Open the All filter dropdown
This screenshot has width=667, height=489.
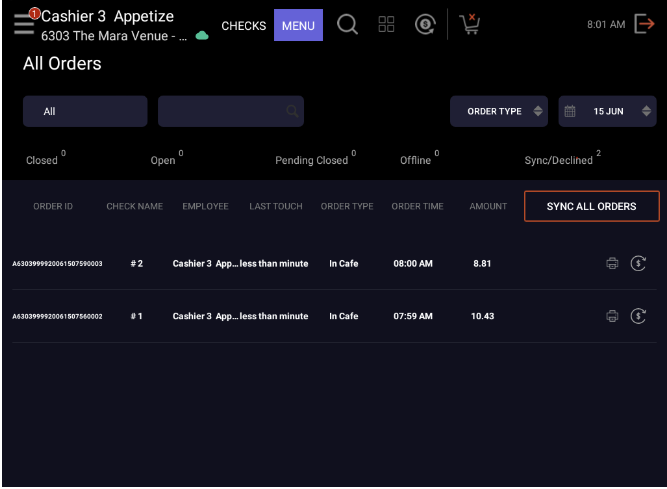coord(85,111)
